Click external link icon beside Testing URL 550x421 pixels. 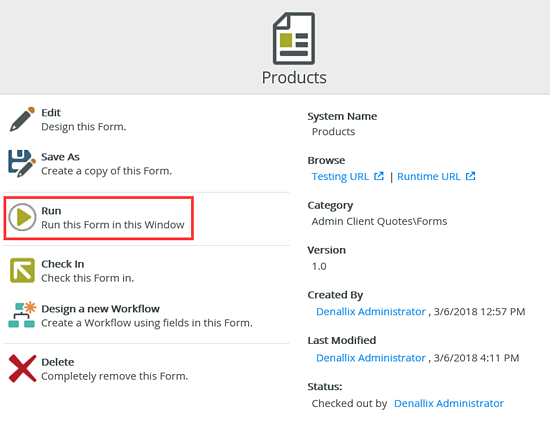pos(379,176)
